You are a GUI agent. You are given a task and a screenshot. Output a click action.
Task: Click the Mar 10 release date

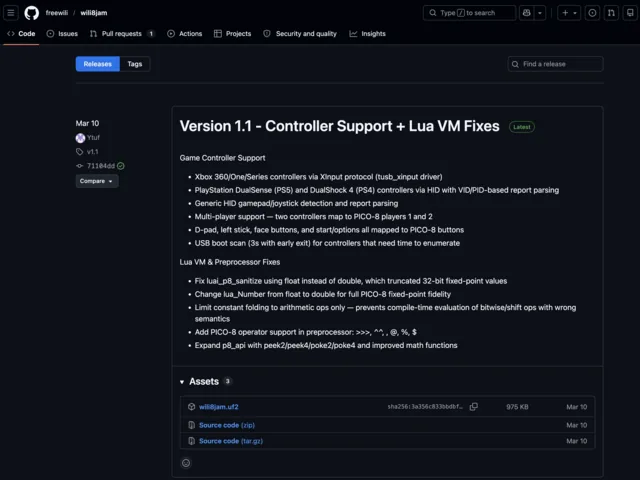pos(87,123)
